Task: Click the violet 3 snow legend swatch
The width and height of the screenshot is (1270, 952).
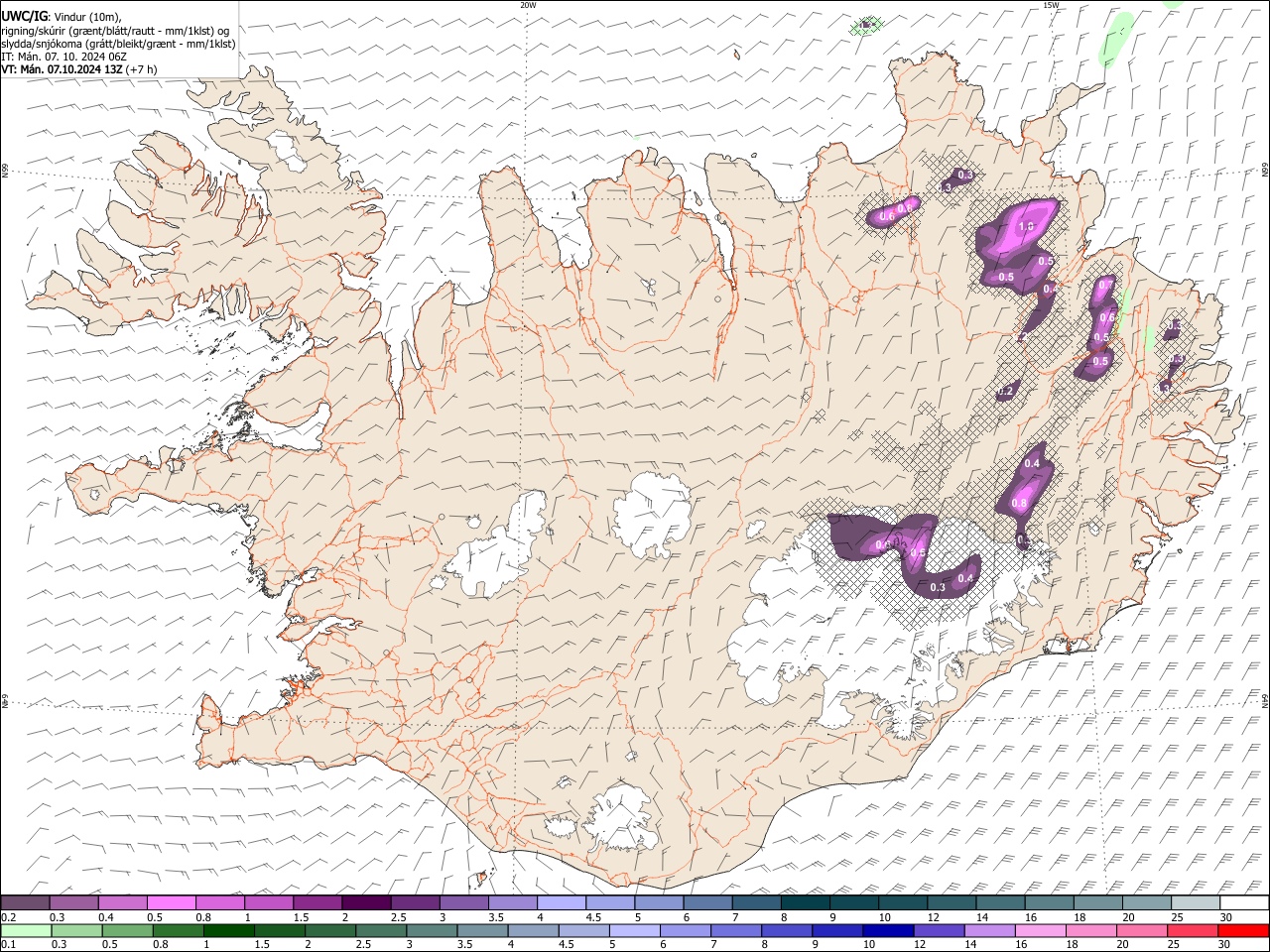Action: tap(463, 903)
